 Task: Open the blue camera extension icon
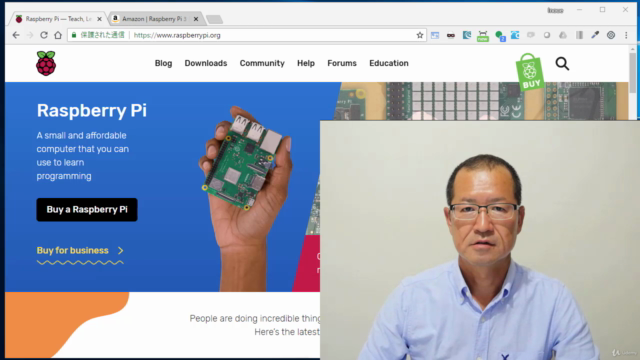[515, 35]
